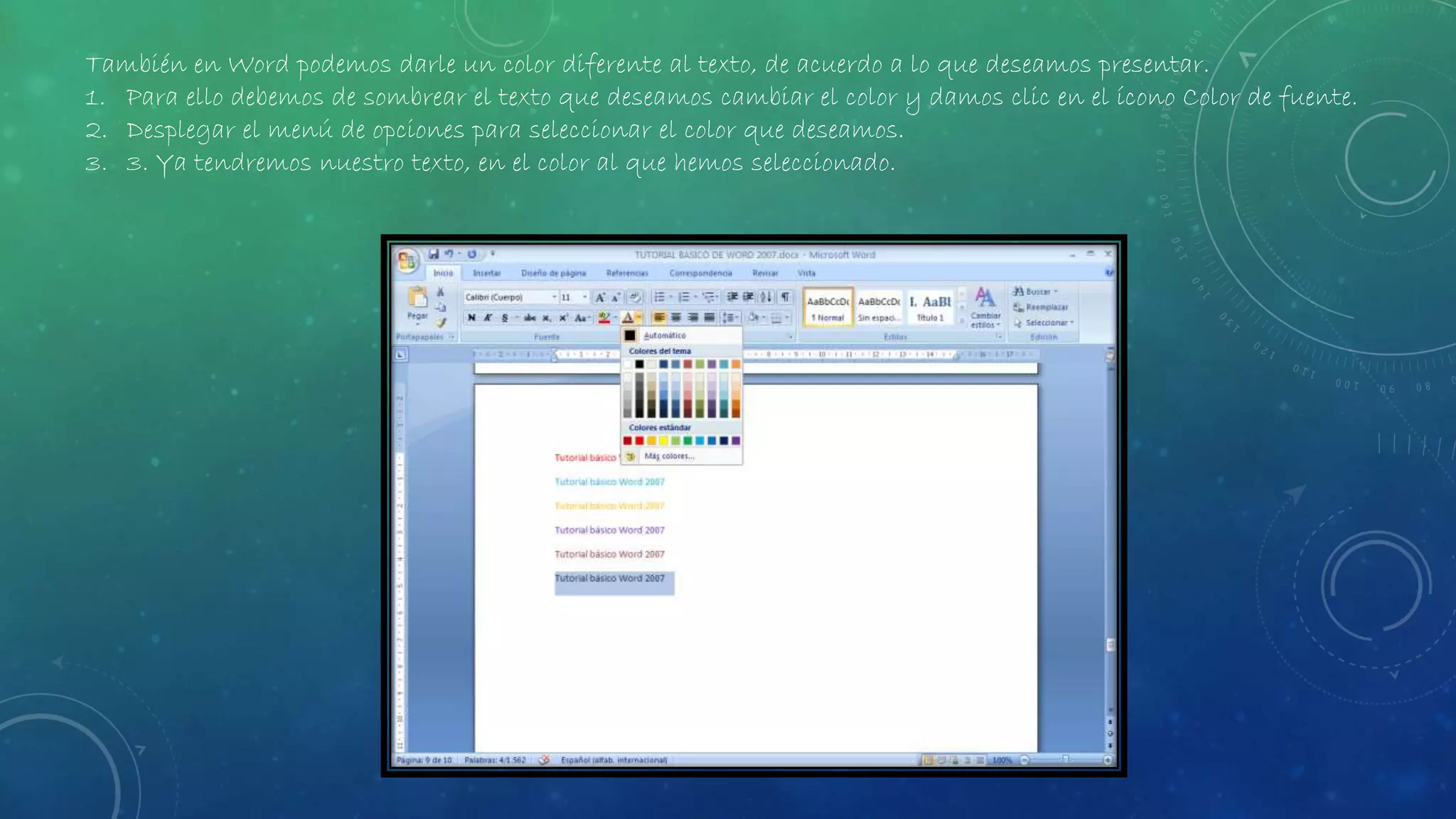Expand the numbered list dropdown
Screen dimensions: 1456x819
click(x=695, y=297)
